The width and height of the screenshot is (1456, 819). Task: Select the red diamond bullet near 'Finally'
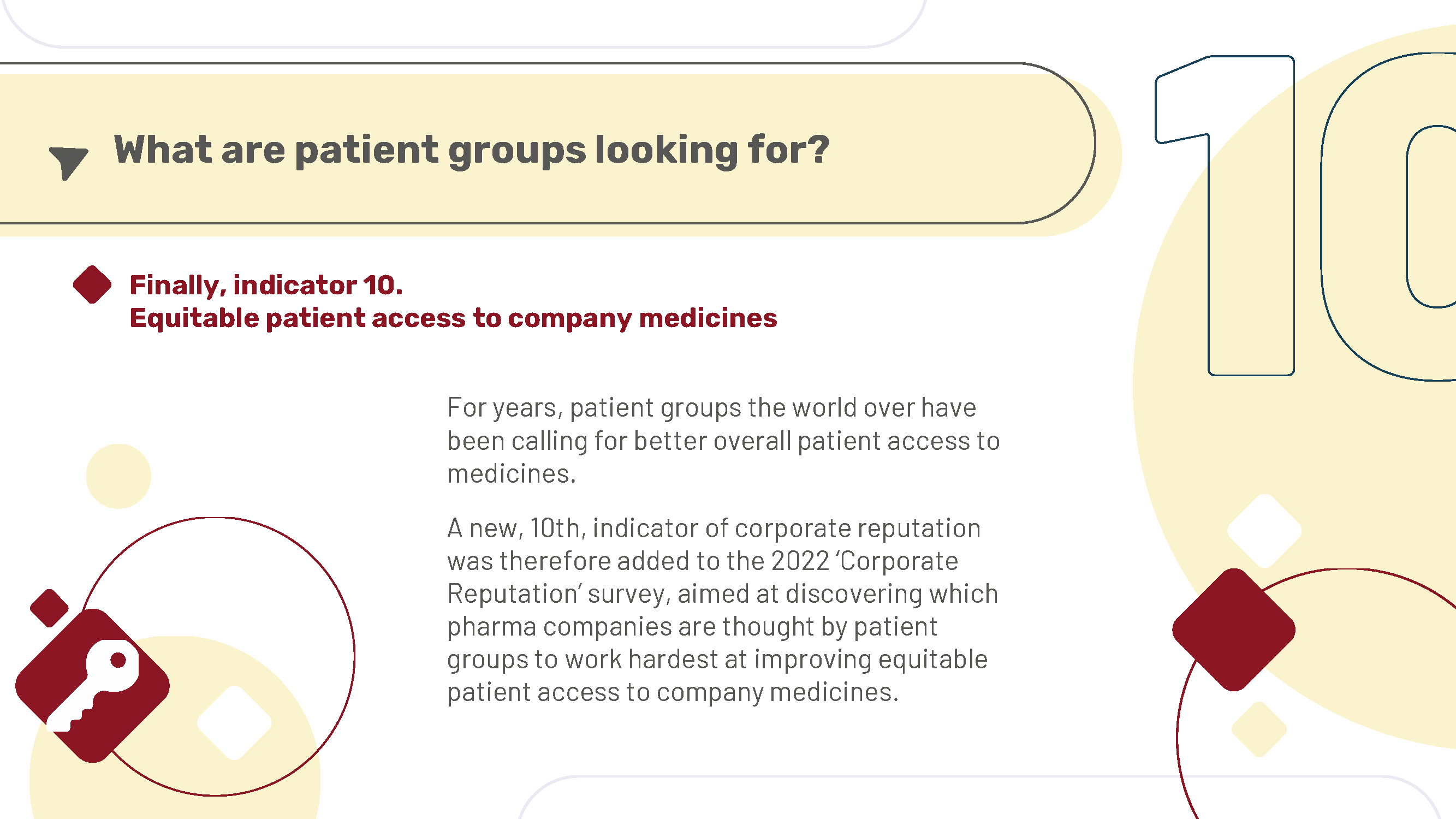[x=92, y=284]
